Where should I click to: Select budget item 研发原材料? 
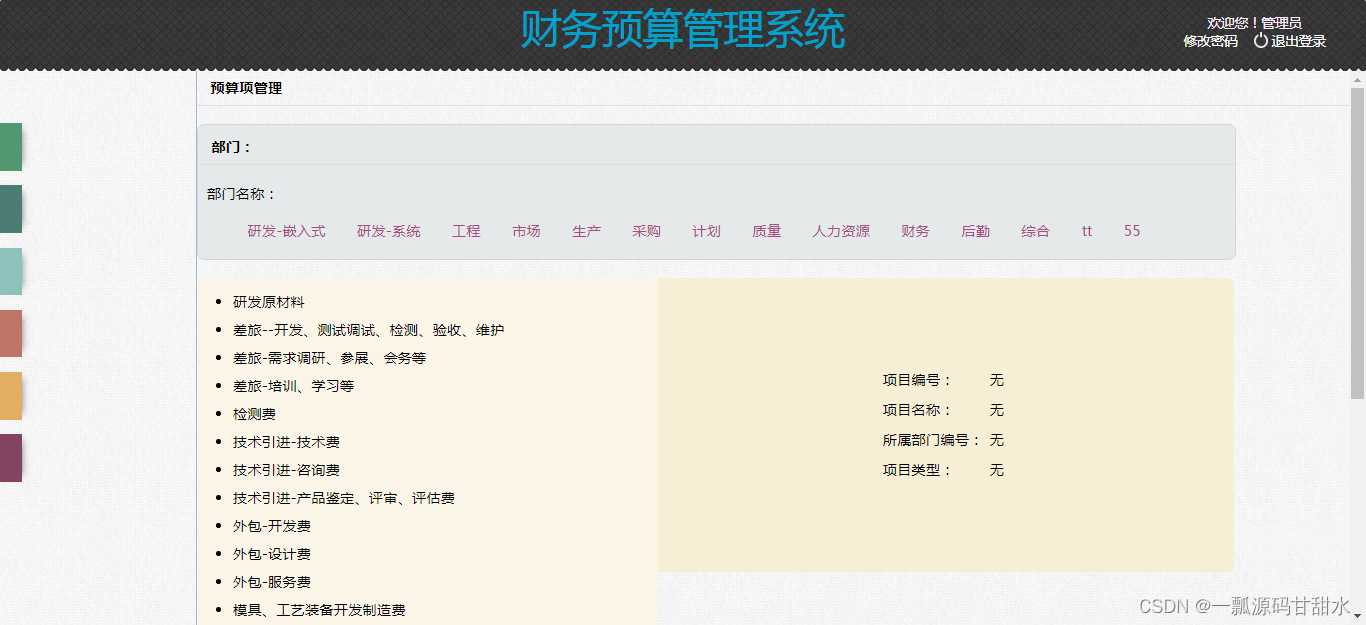(269, 302)
